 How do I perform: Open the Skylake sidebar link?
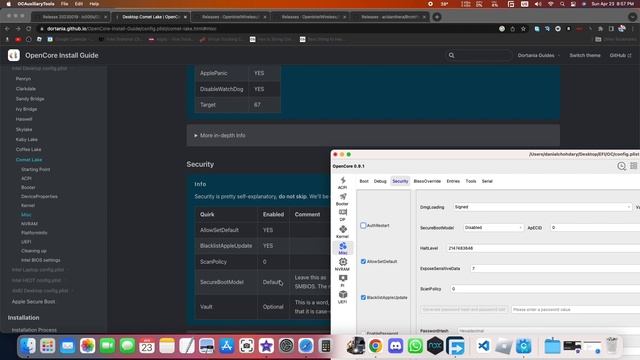coord(24,129)
